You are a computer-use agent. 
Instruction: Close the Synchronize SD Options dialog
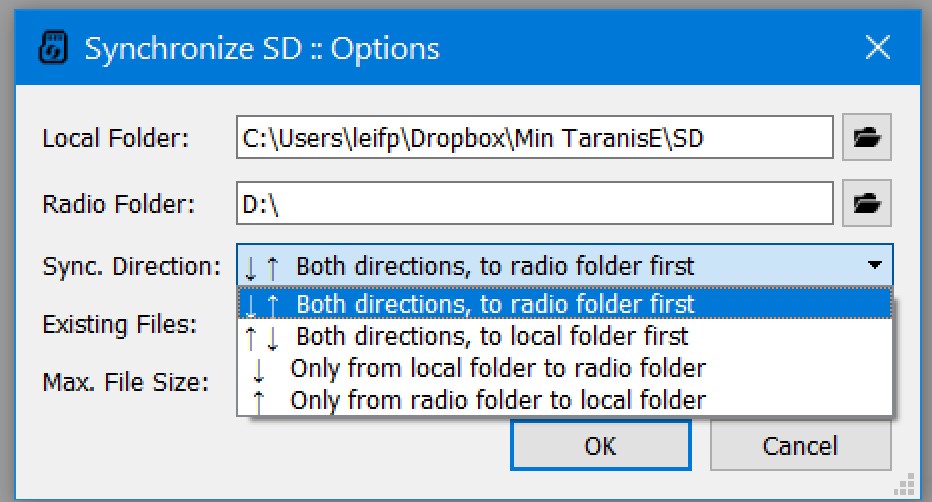pos(877,48)
